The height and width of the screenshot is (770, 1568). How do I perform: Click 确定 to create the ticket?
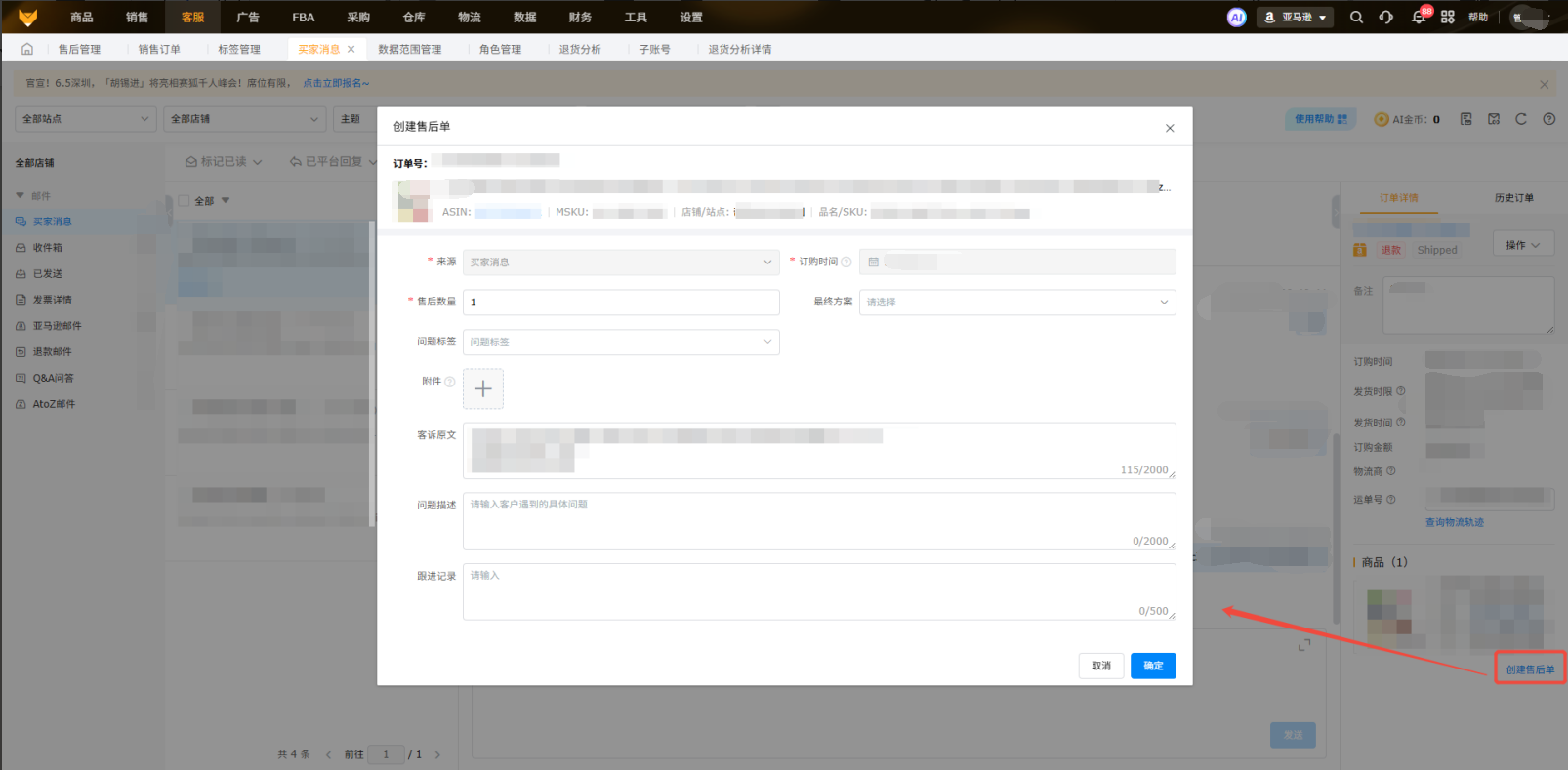coord(1153,666)
